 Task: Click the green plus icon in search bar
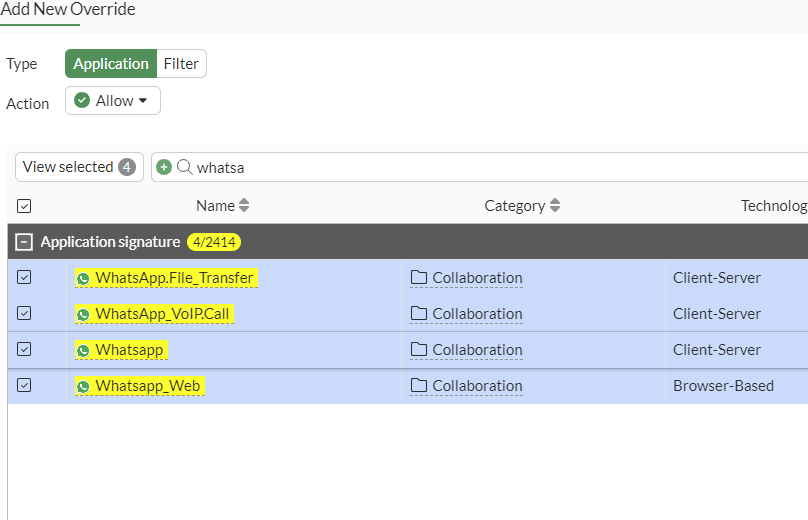pos(164,167)
